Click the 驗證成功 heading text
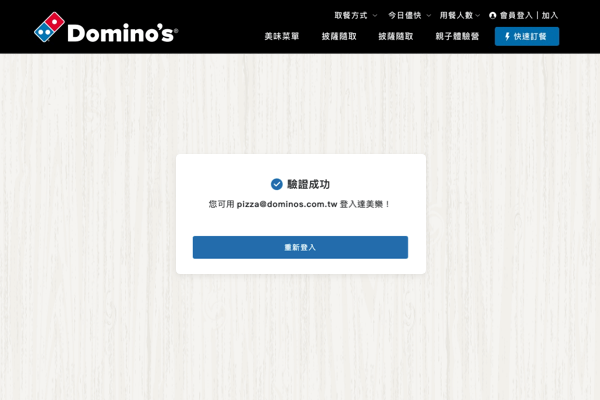 (x=308, y=184)
